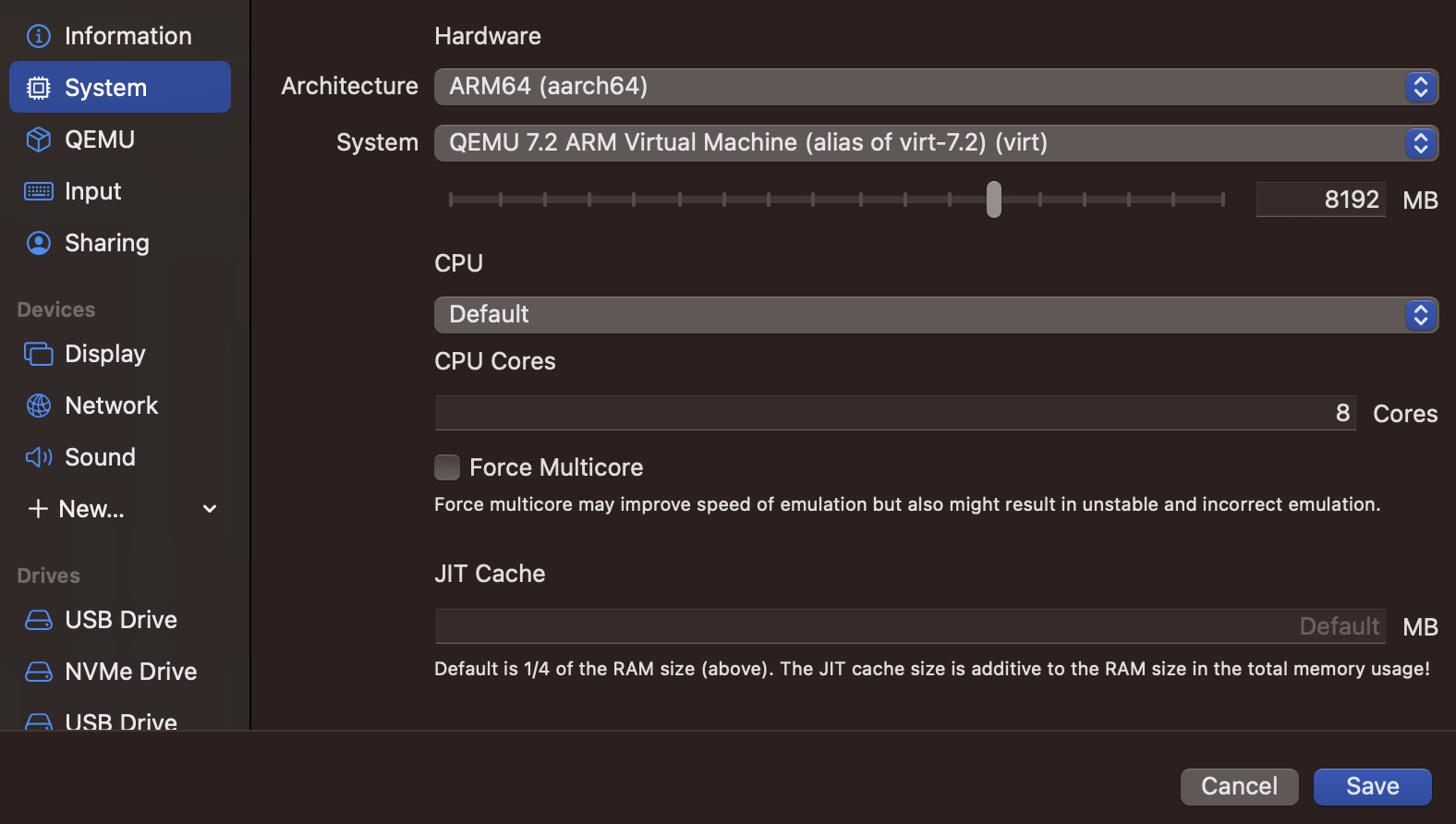Select the Sound speaker icon
The image size is (1456, 824).
[x=39, y=457]
